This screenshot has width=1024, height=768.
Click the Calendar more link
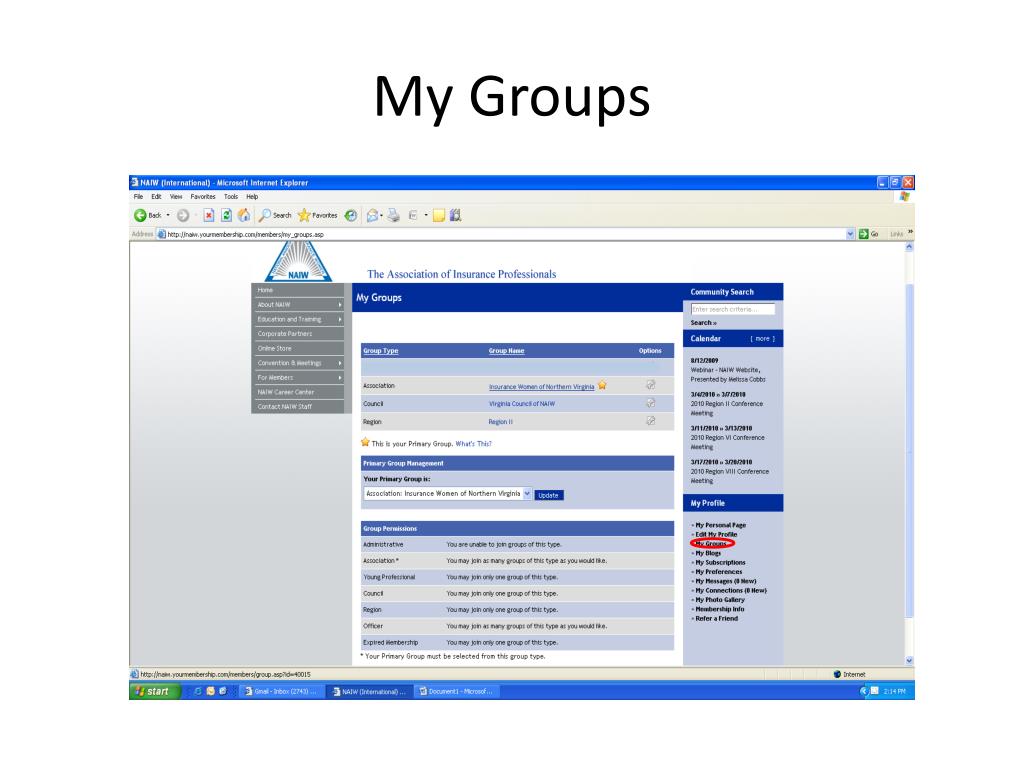click(762, 339)
